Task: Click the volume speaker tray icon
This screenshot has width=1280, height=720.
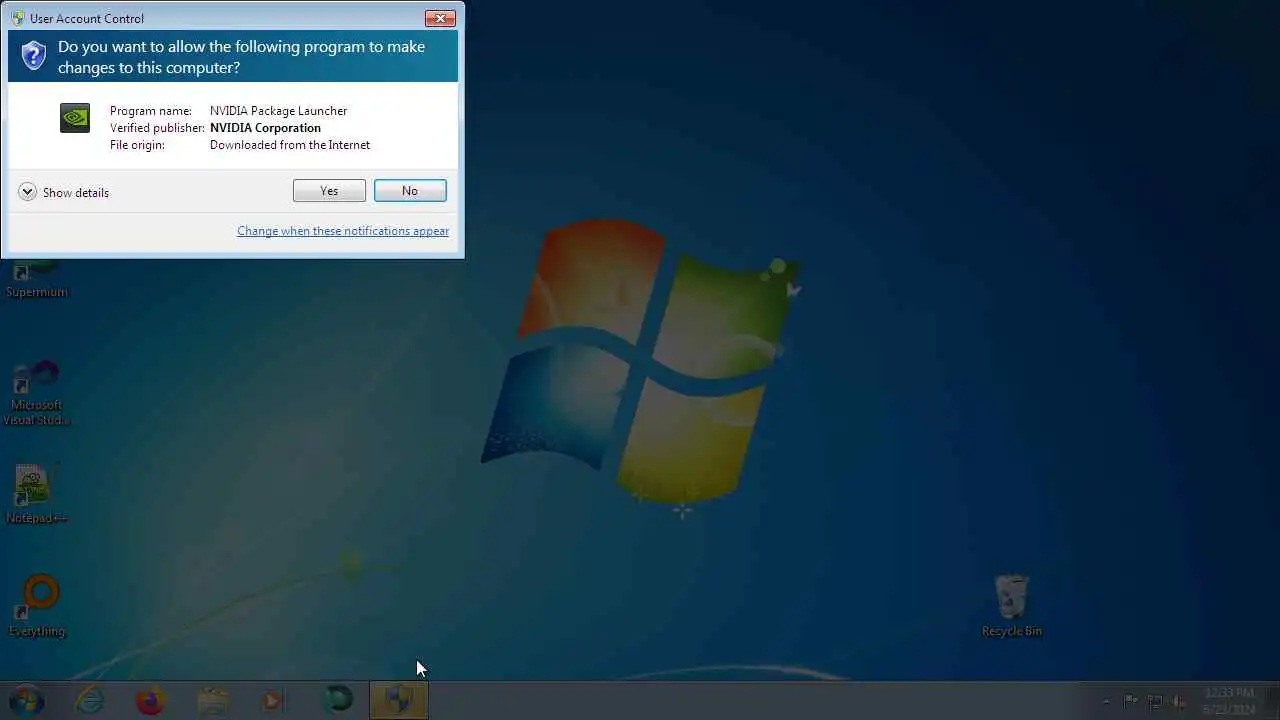Action: click(1180, 701)
